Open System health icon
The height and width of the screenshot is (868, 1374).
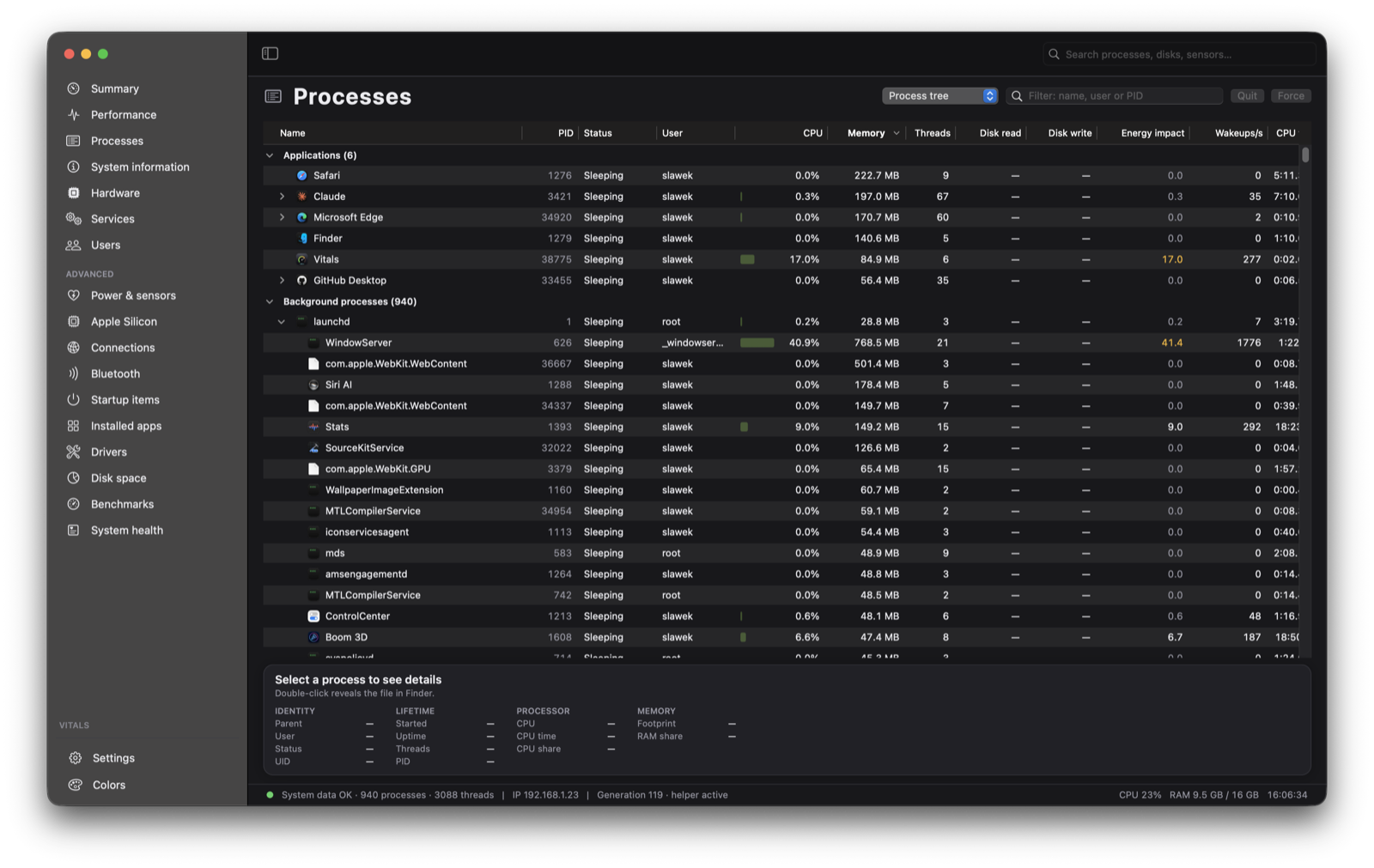pyautogui.click(x=74, y=530)
